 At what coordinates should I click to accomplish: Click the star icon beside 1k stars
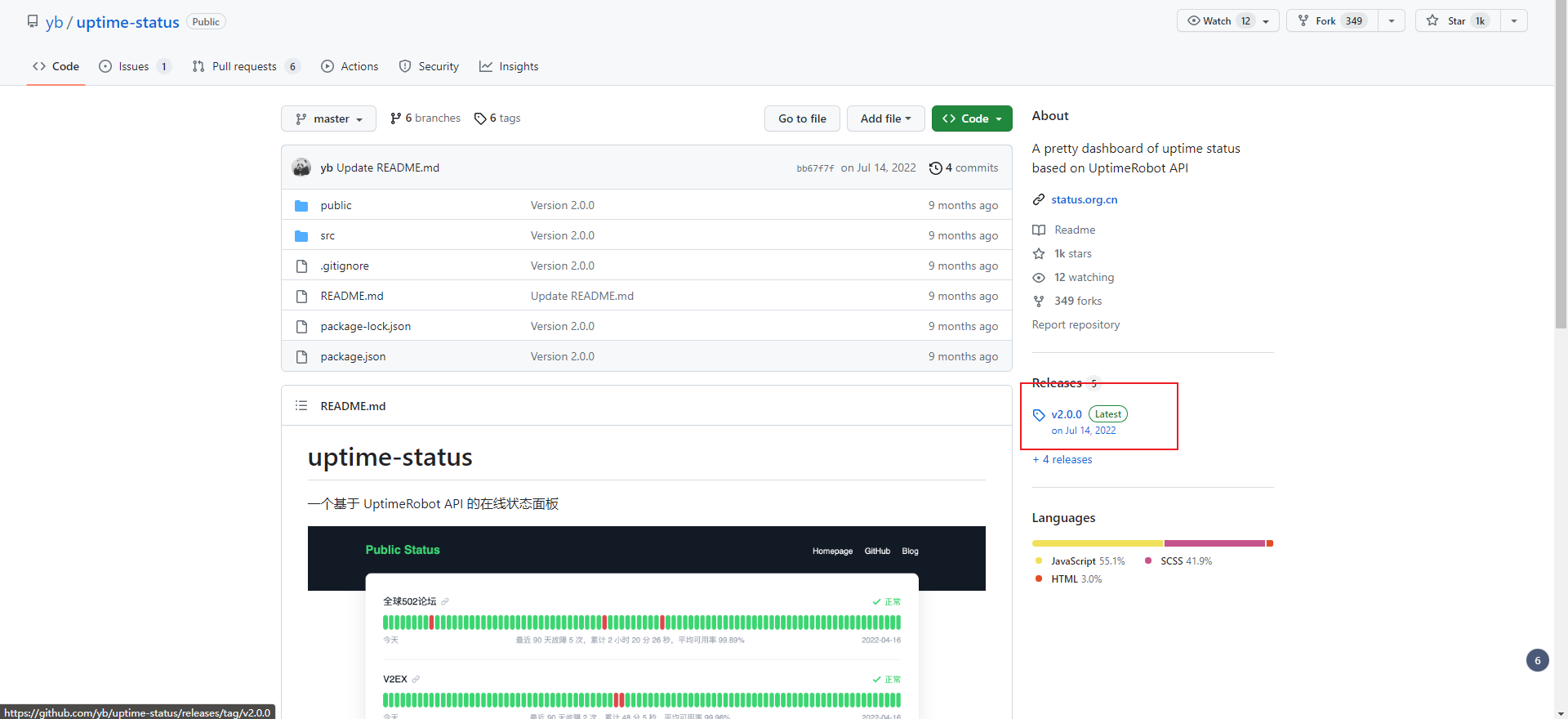point(1039,253)
